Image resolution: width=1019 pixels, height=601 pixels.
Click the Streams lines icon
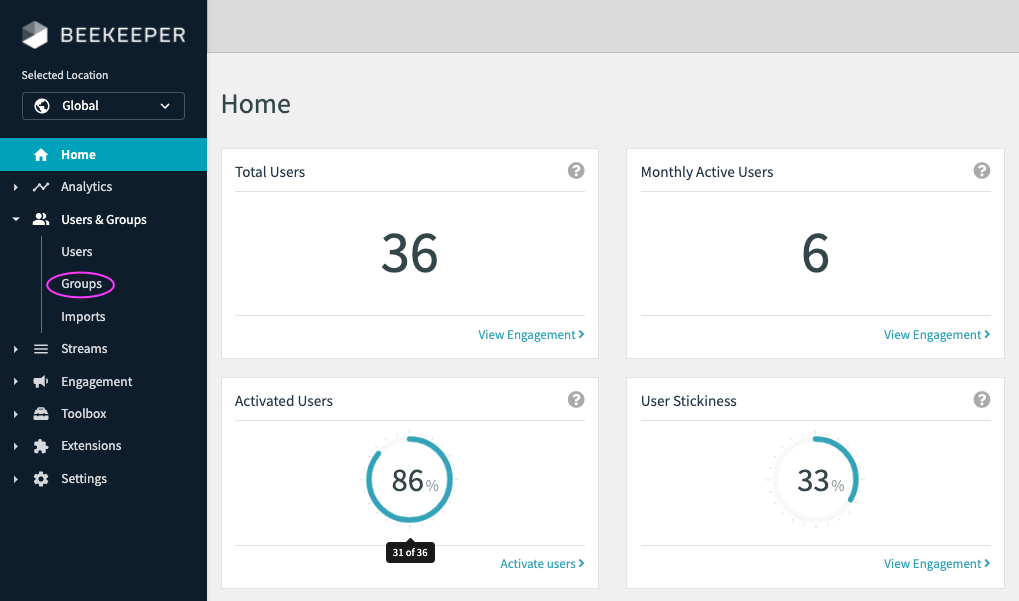point(41,349)
